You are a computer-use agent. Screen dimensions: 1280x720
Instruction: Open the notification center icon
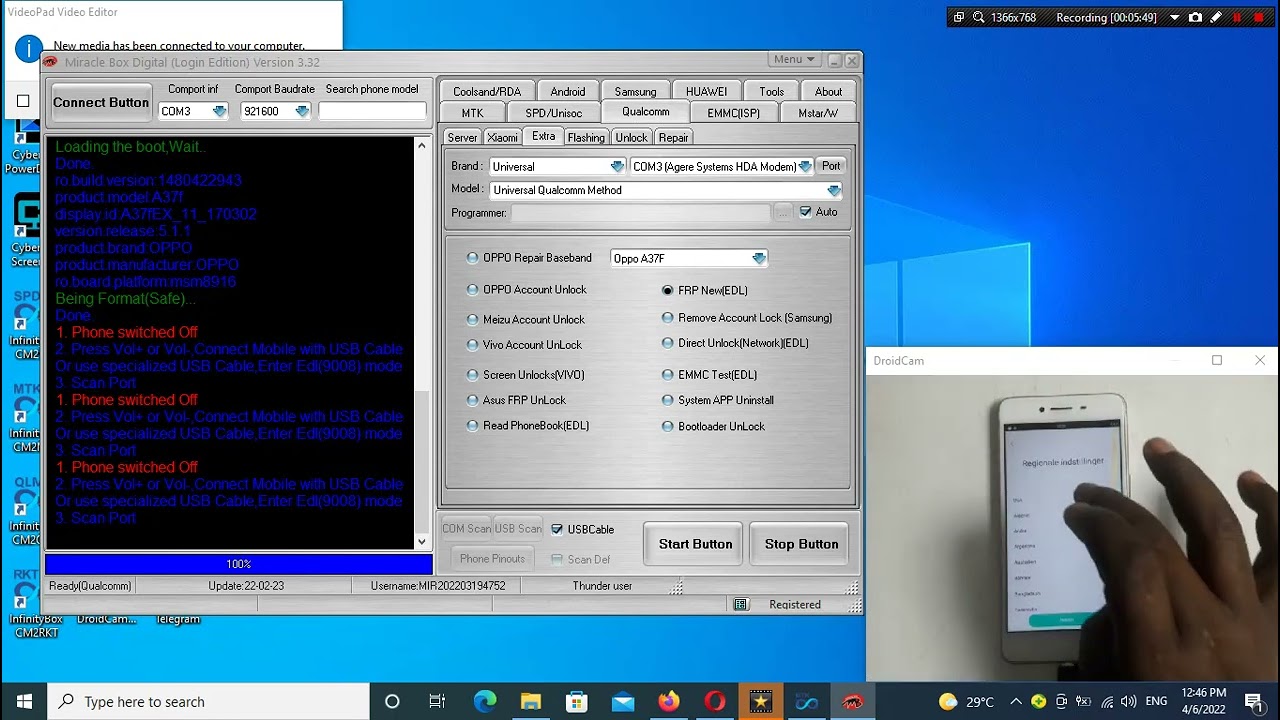pyautogui.click(x=1255, y=702)
